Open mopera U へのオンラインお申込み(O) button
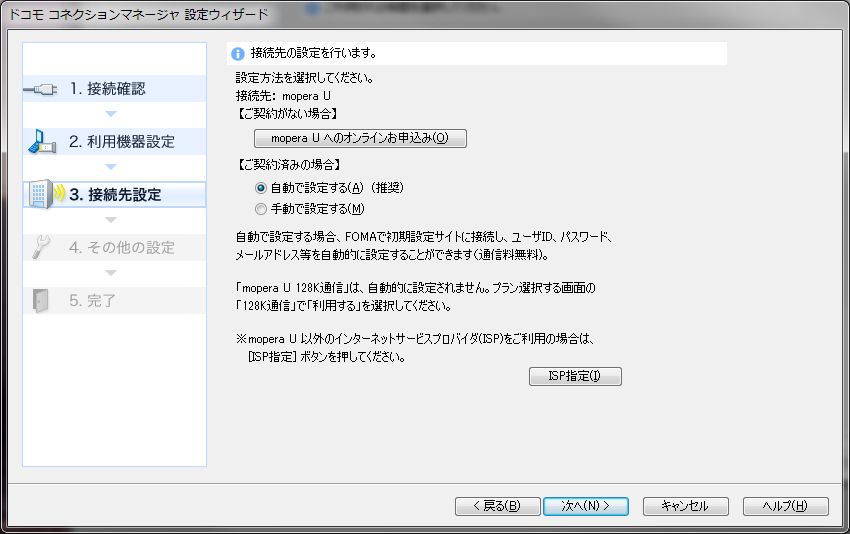850x534 pixels. pyautogui.click(x=360, y=138)
